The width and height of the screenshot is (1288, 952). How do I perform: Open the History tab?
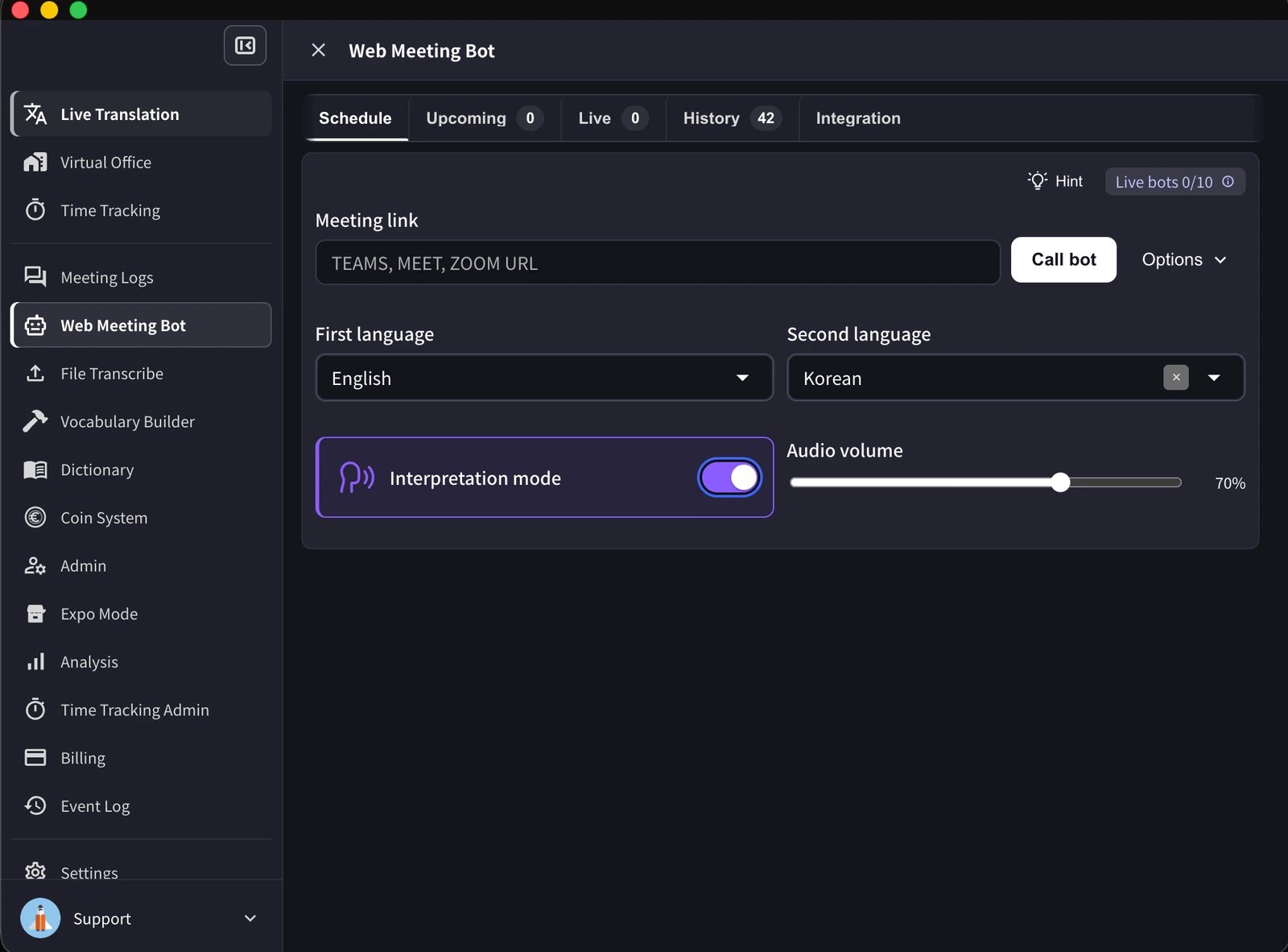(x=732, y=118)
